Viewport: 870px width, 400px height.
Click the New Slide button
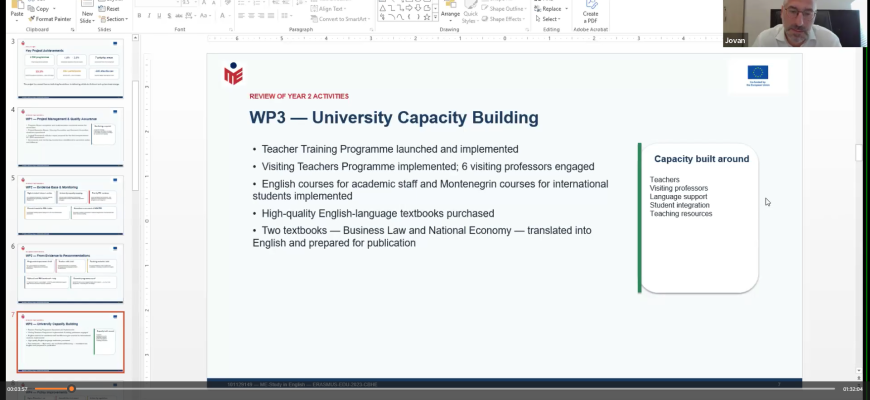[87, 13]
